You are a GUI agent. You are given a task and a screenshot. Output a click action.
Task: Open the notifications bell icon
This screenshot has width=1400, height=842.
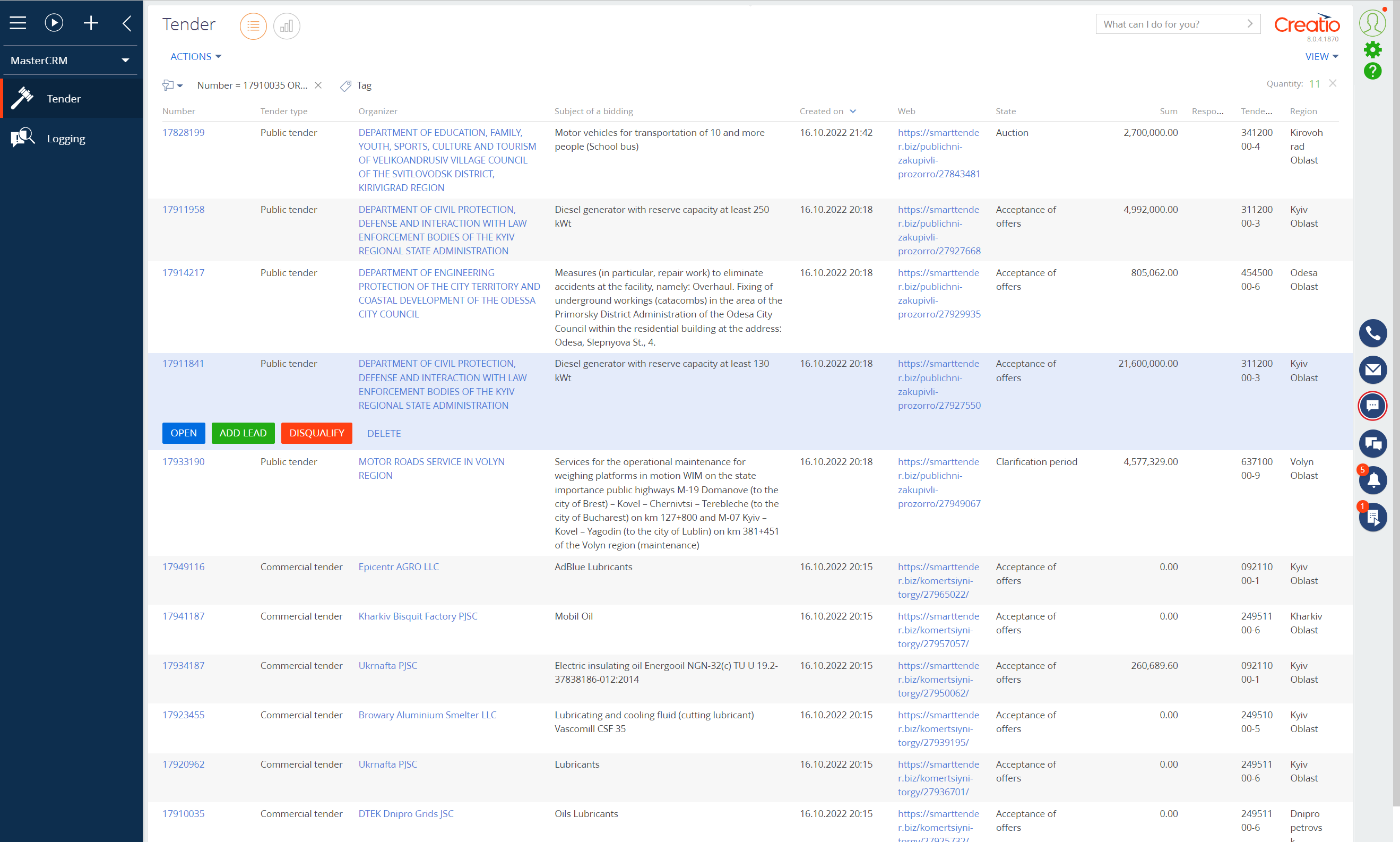[x=1372, y=480]
